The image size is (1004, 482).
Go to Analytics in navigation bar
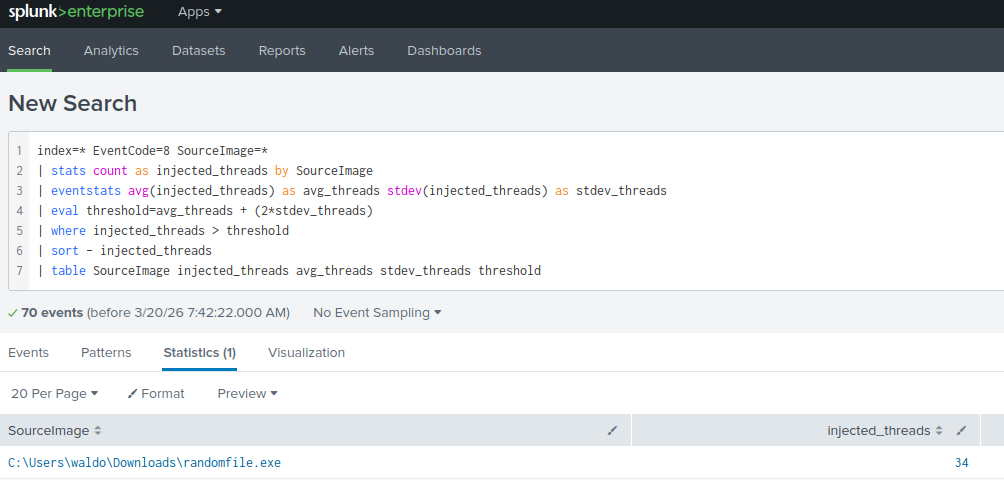[111, 51]
